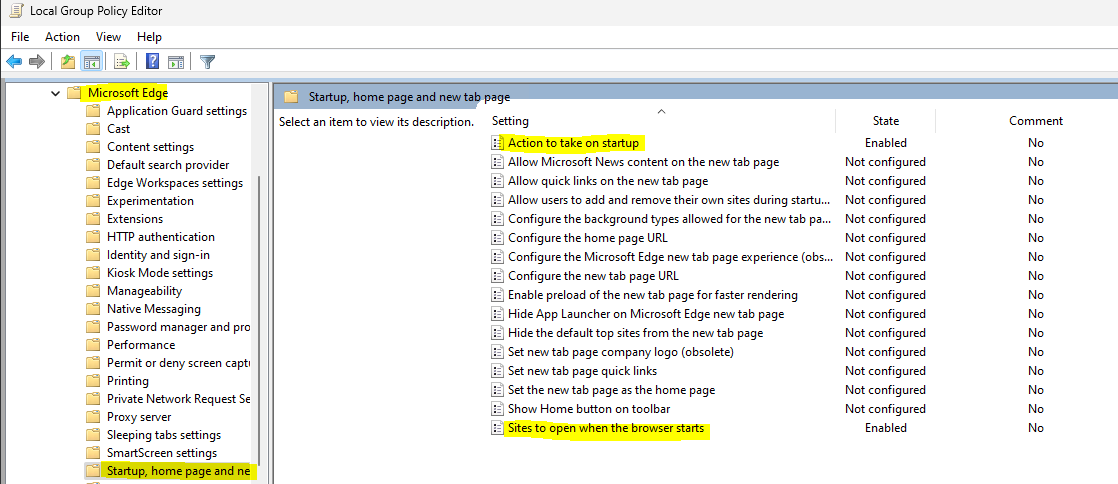Select Application Guard settings folder
Screen dimensions: 1118x484
pyautogui.click(x=177, y=111)
